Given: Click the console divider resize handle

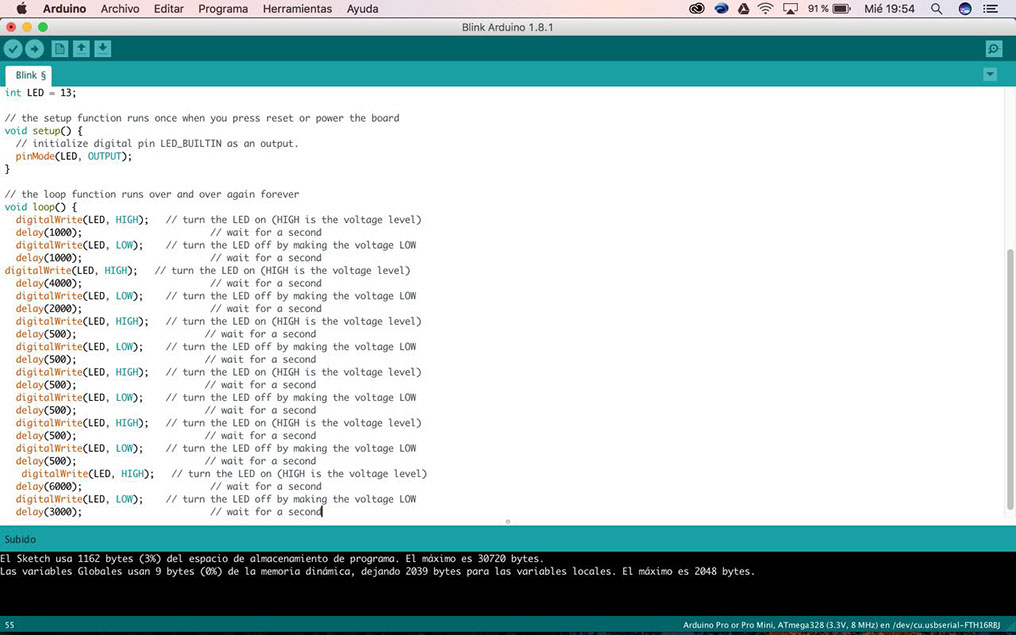Looking at the screenshot, I should coord(508,522).
